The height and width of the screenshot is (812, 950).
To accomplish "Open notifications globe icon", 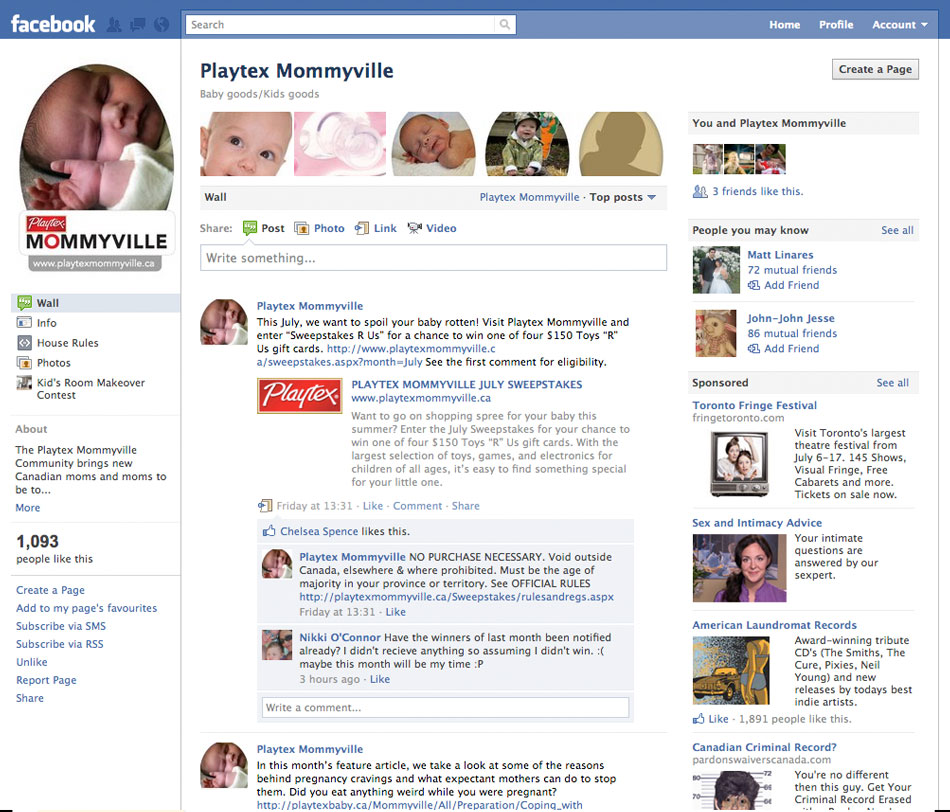I will pos(161,25).
